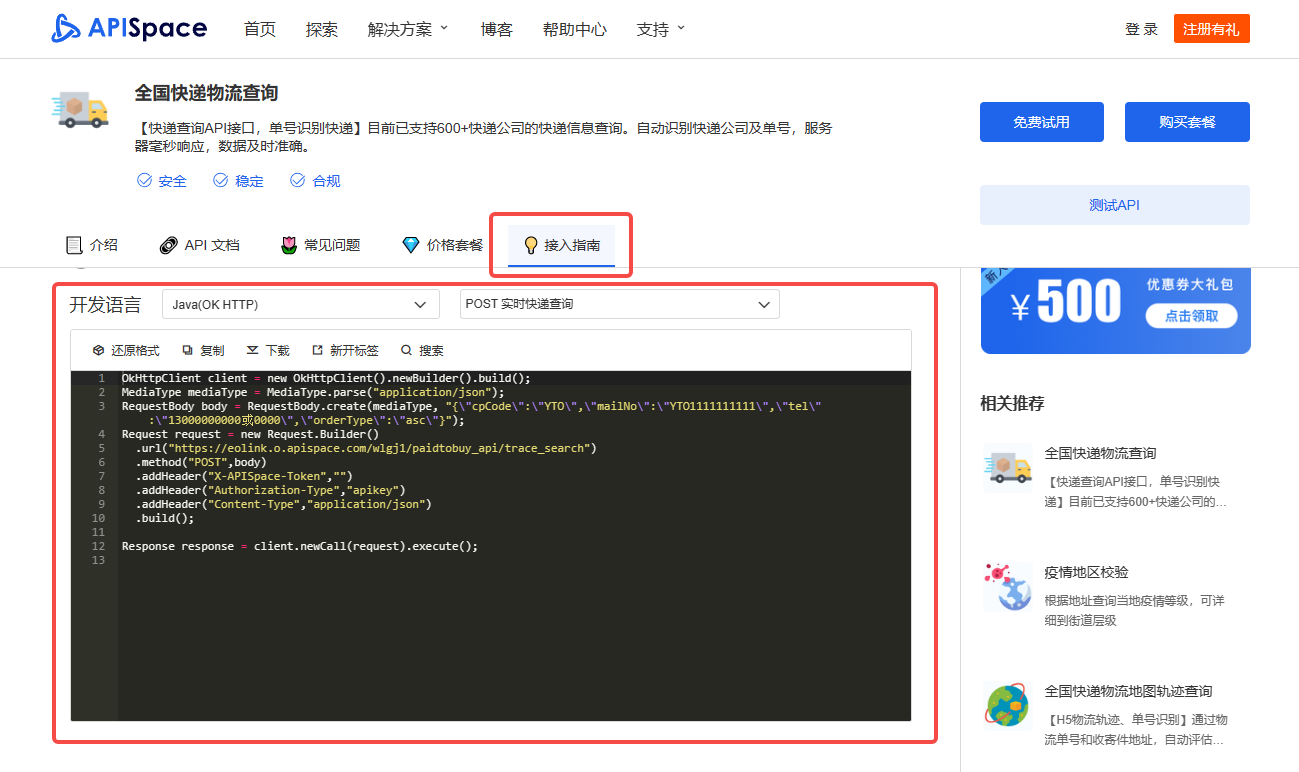Click line number 12 in gutter
Screen dimensions: 1299x772
(98, 547)
